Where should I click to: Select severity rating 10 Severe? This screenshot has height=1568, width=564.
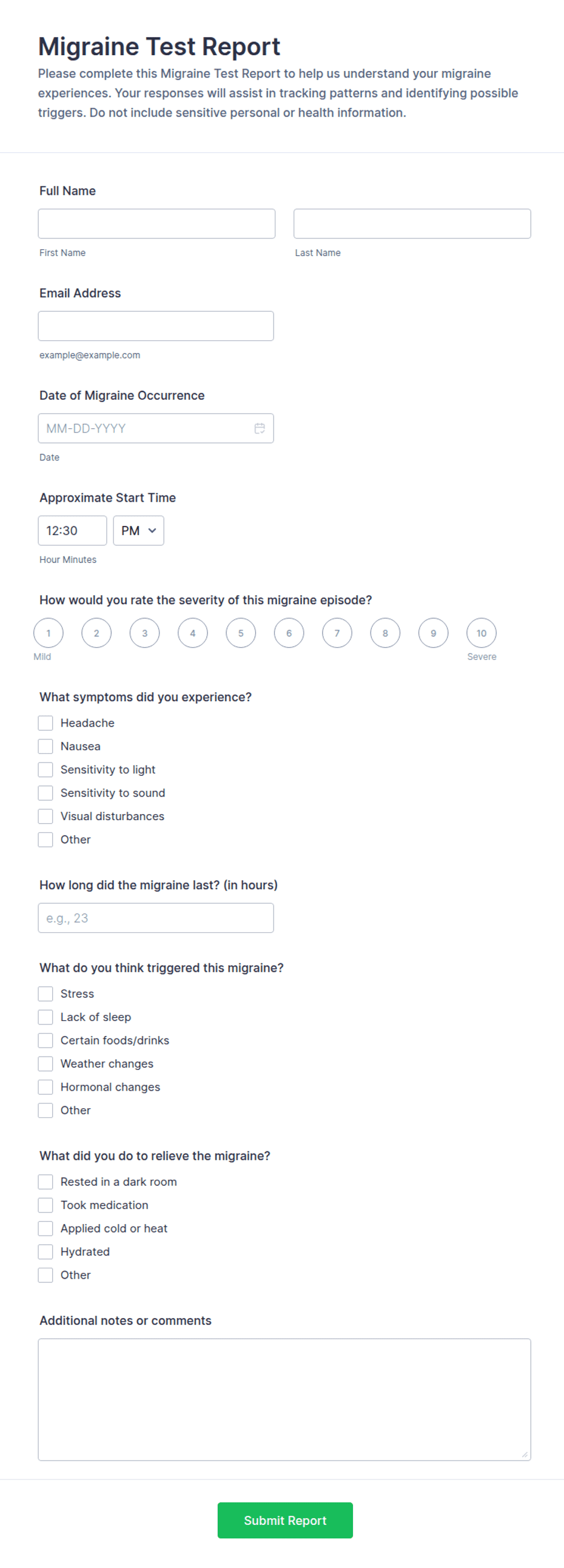pos(482,633)
